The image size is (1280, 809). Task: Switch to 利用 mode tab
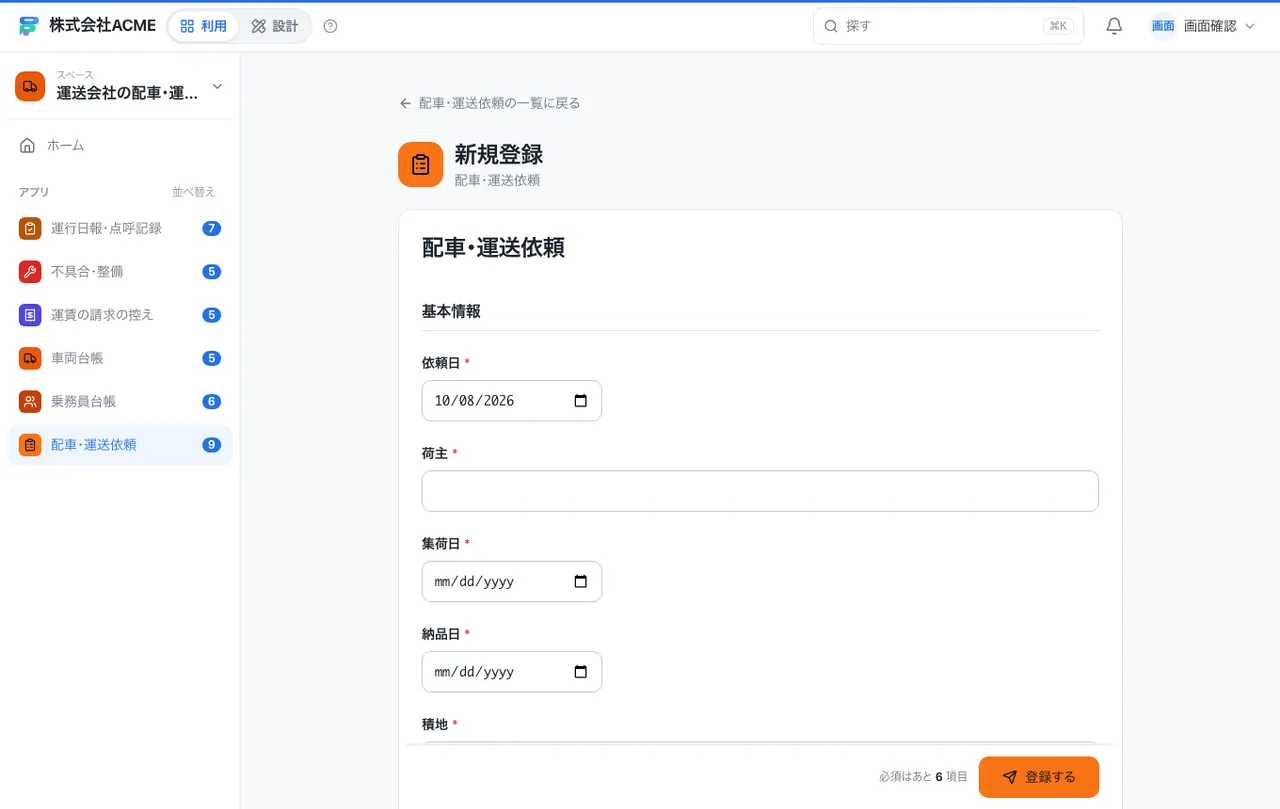tap(204, 26)
